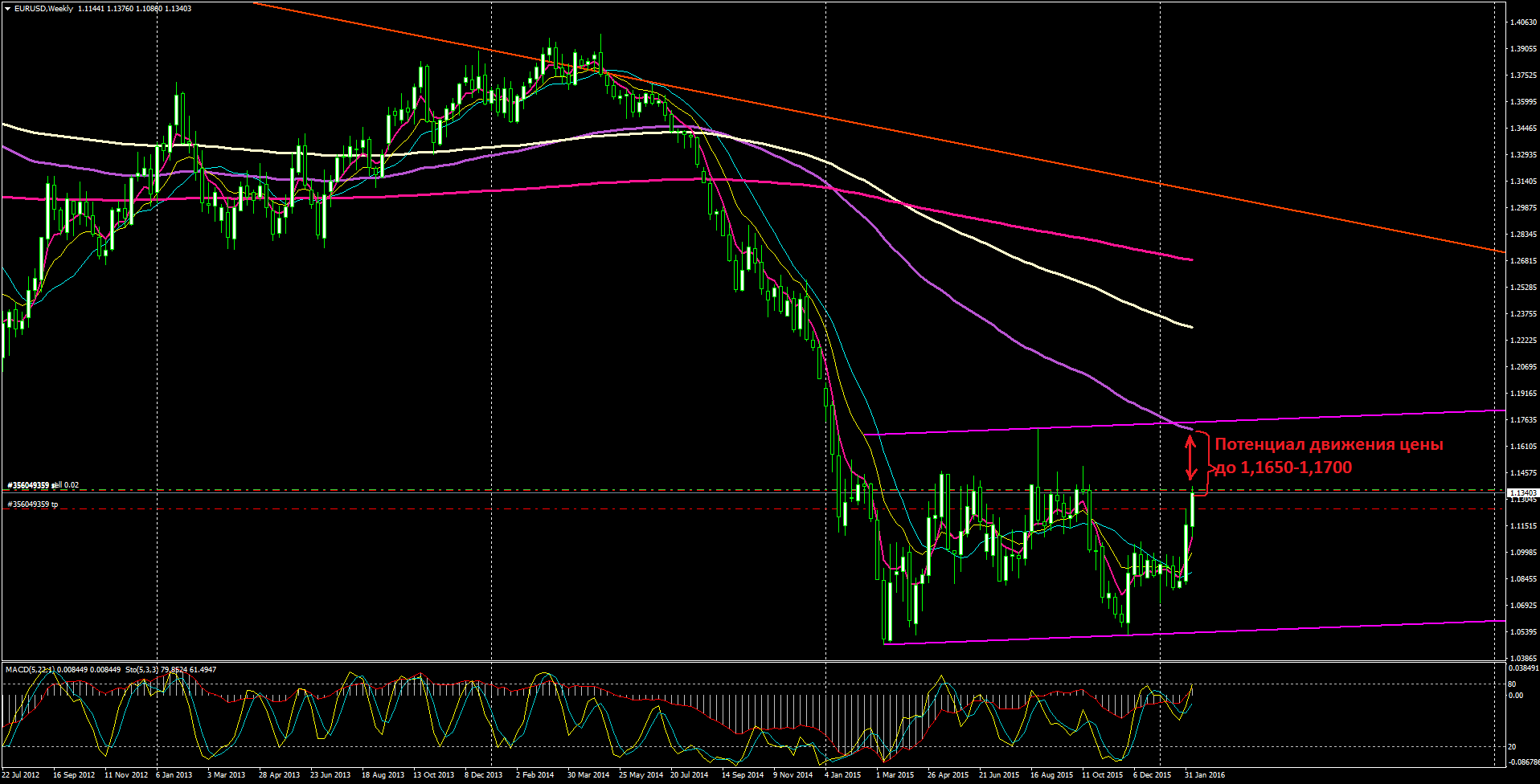Click the OHLC values 1.11441 1.13760 1.10860 1.13403

[134, 9]
